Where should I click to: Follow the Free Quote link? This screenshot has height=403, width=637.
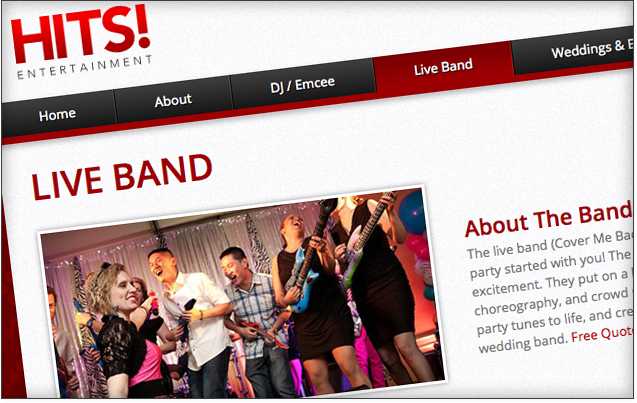[602, 334]
